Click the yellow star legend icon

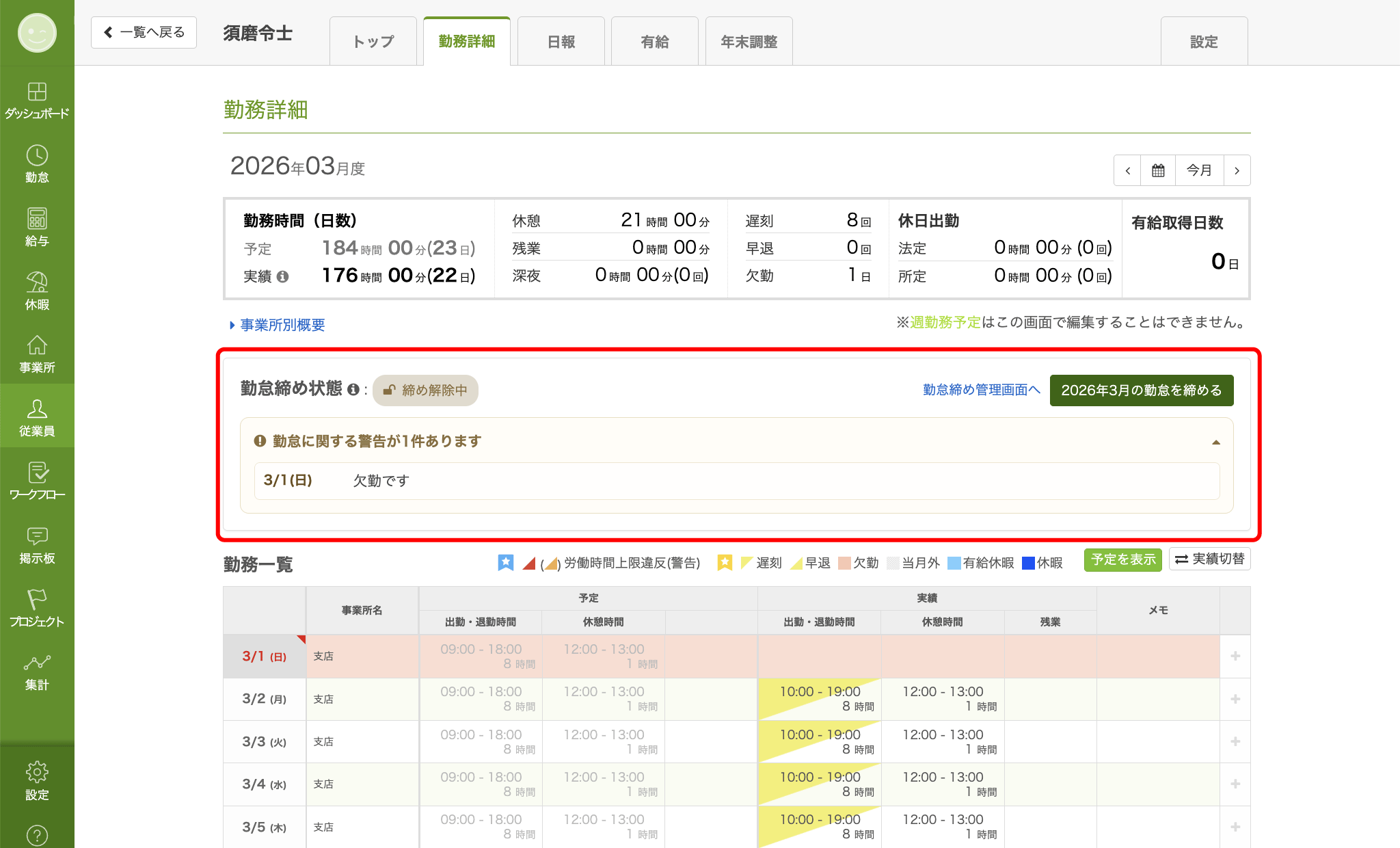725,562
